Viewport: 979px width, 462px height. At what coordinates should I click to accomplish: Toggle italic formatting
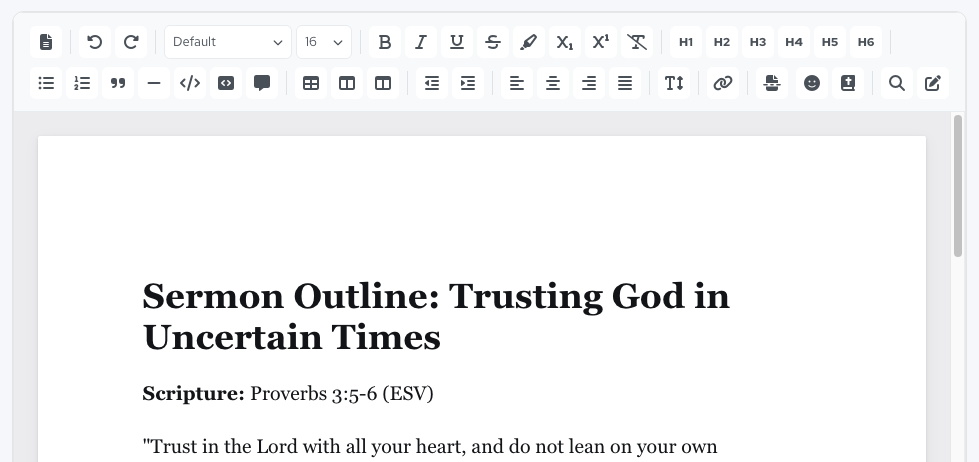421,42
